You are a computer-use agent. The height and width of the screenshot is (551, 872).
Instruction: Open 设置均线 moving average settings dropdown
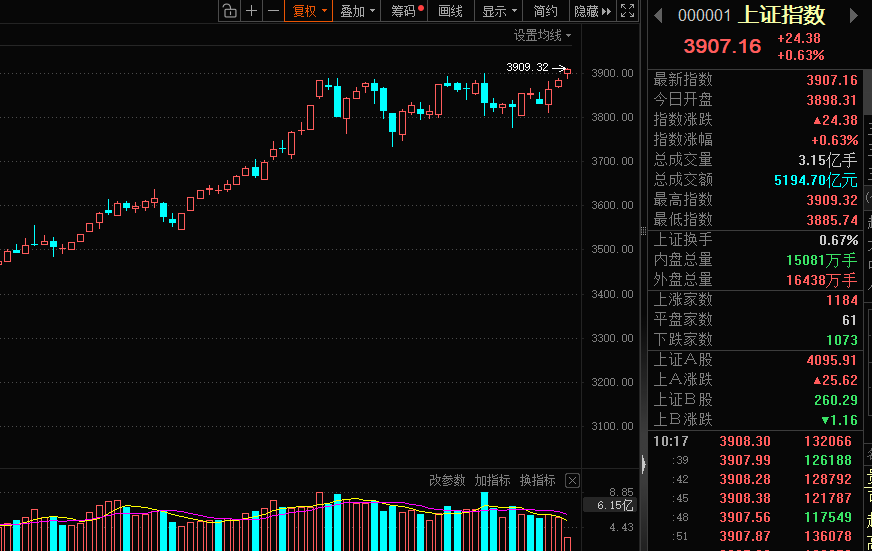click(x=543, y=35)
